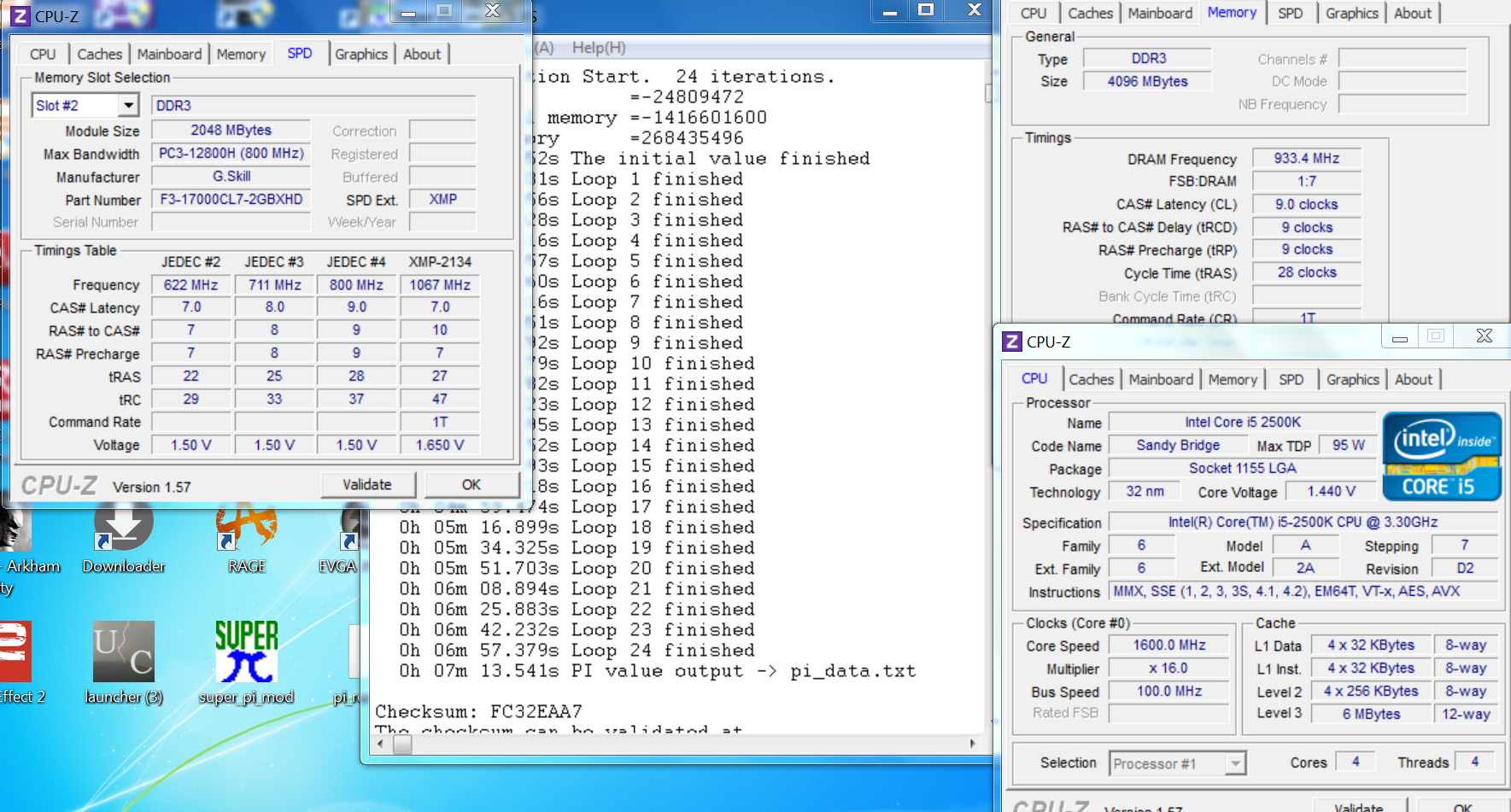Click right arrow of Super PI horizontal scrollbar
Viewport: 1511px width, 812px height.
tap(972, 744)
